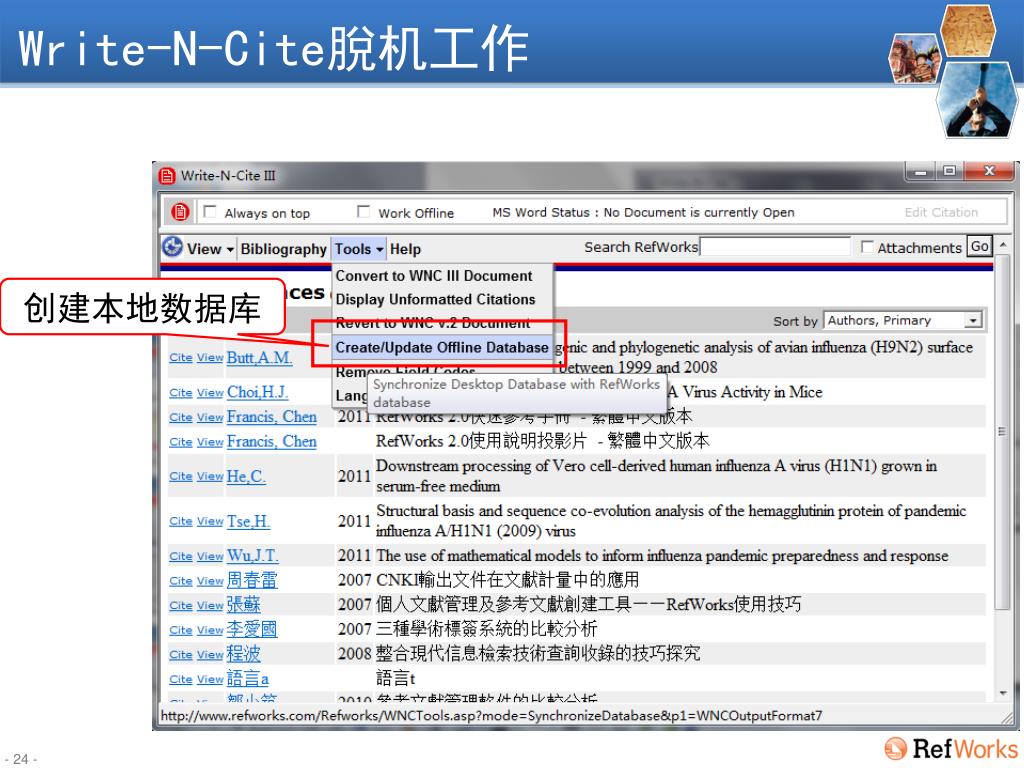Click title 'The use of mathematical models to inform influenza'

pyautogui.click(x=662, y=556)
